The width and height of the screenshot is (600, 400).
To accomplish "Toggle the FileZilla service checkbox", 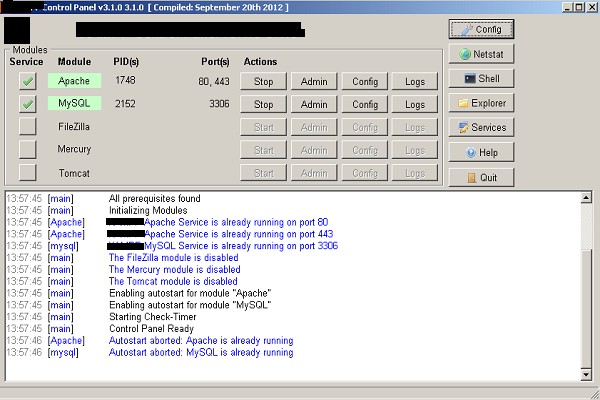I will coord(28,126).
